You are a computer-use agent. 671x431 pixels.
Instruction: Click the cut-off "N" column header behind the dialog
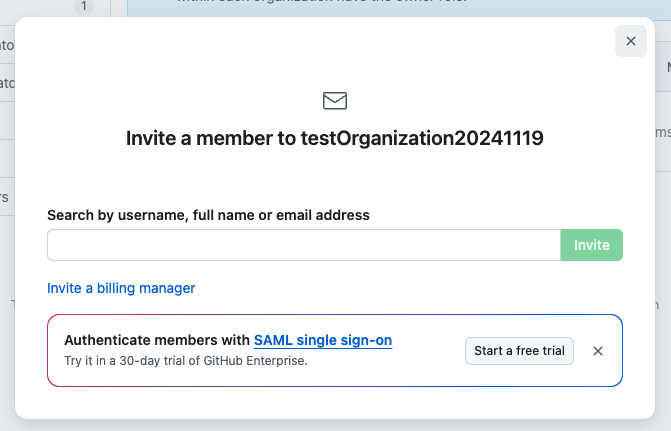pos(667,67)
